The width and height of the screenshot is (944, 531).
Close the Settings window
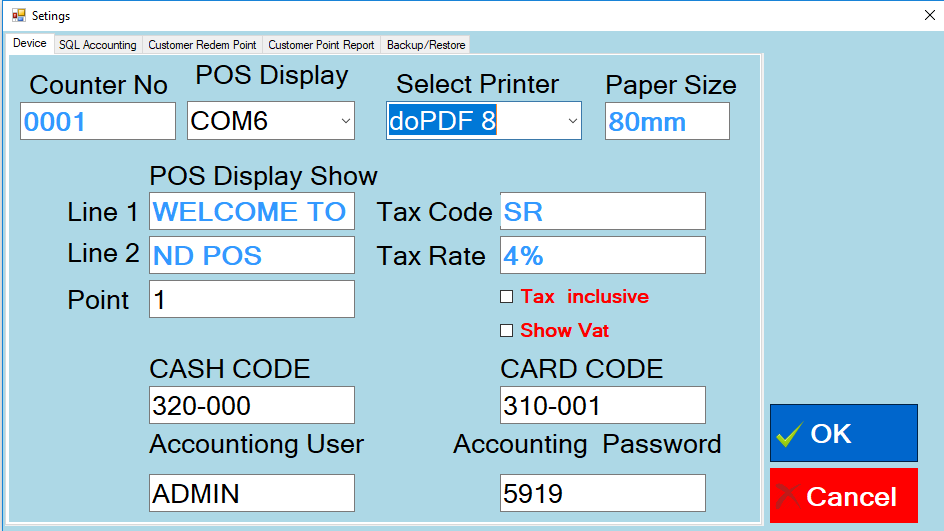coord(929,15)
